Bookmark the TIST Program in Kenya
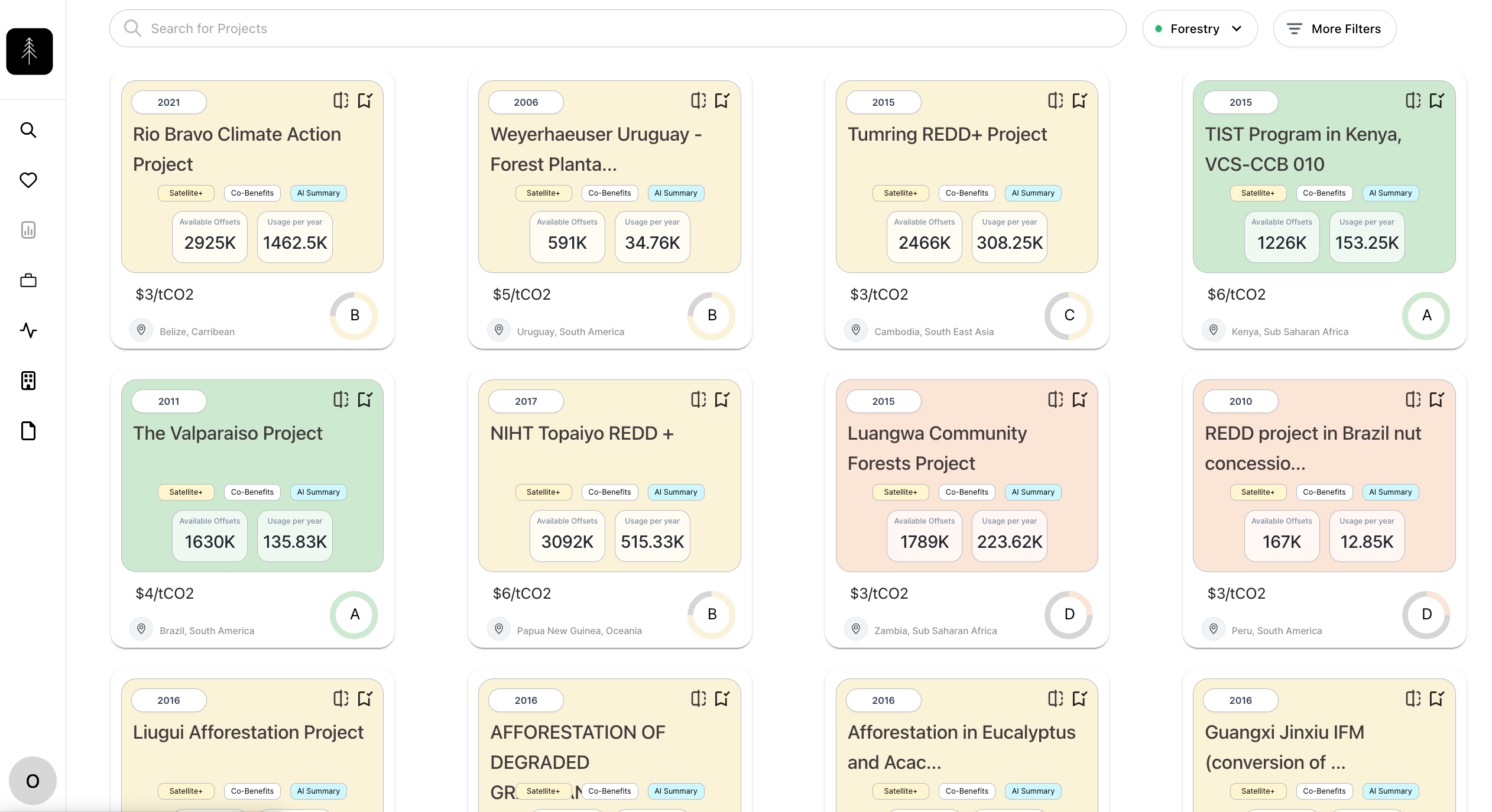 pos(1437,100)
